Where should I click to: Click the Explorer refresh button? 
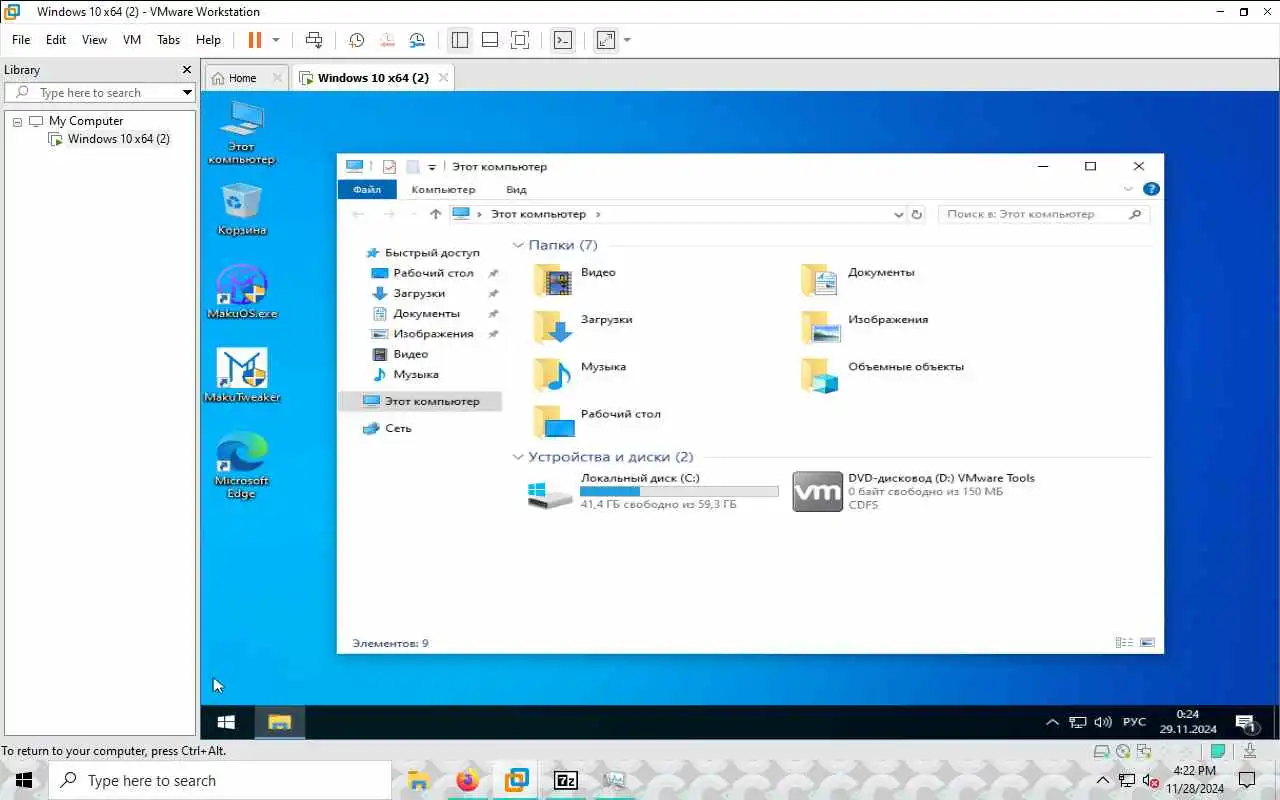click(x=917, y=214)
